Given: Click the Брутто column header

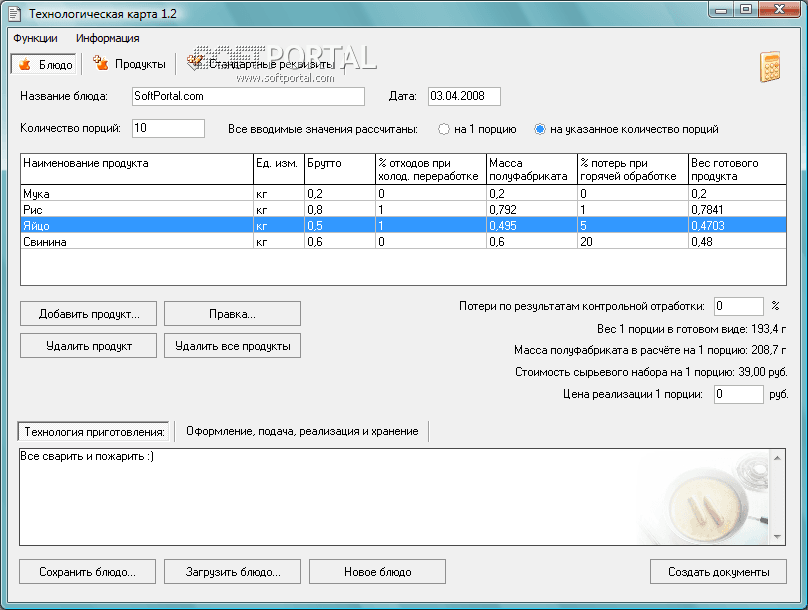Looking at the screenshot, I should pos(340,169).
